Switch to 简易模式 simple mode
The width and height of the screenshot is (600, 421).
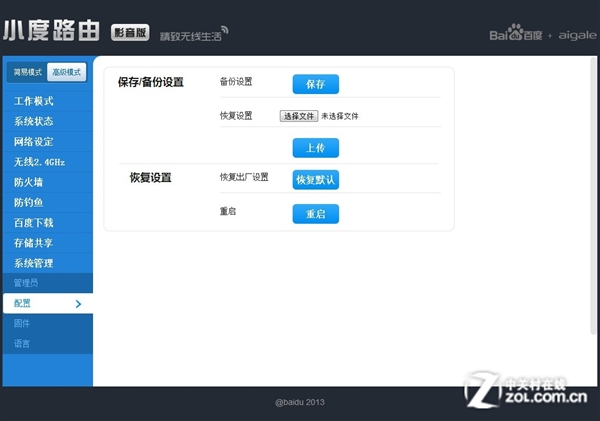click(27, 72)
